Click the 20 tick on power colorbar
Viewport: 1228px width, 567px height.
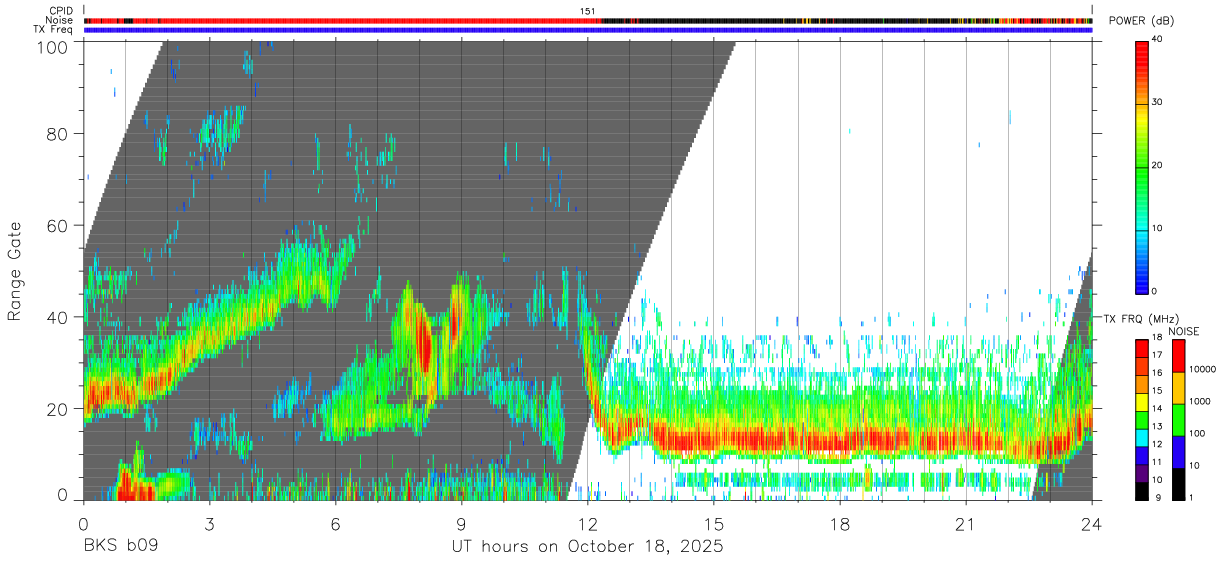[1157, 166]
